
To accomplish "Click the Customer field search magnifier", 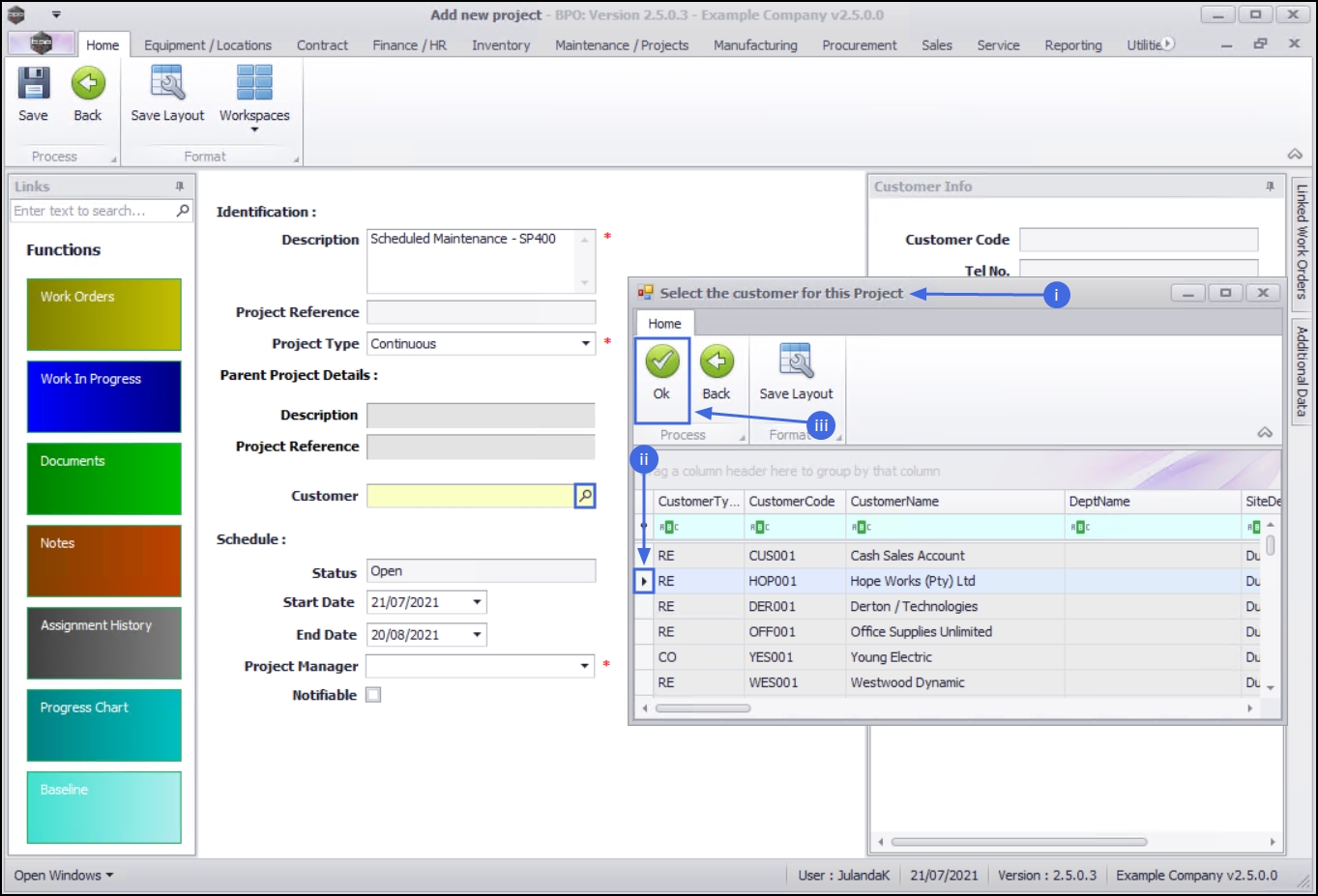I will click(x=585, y=496).
